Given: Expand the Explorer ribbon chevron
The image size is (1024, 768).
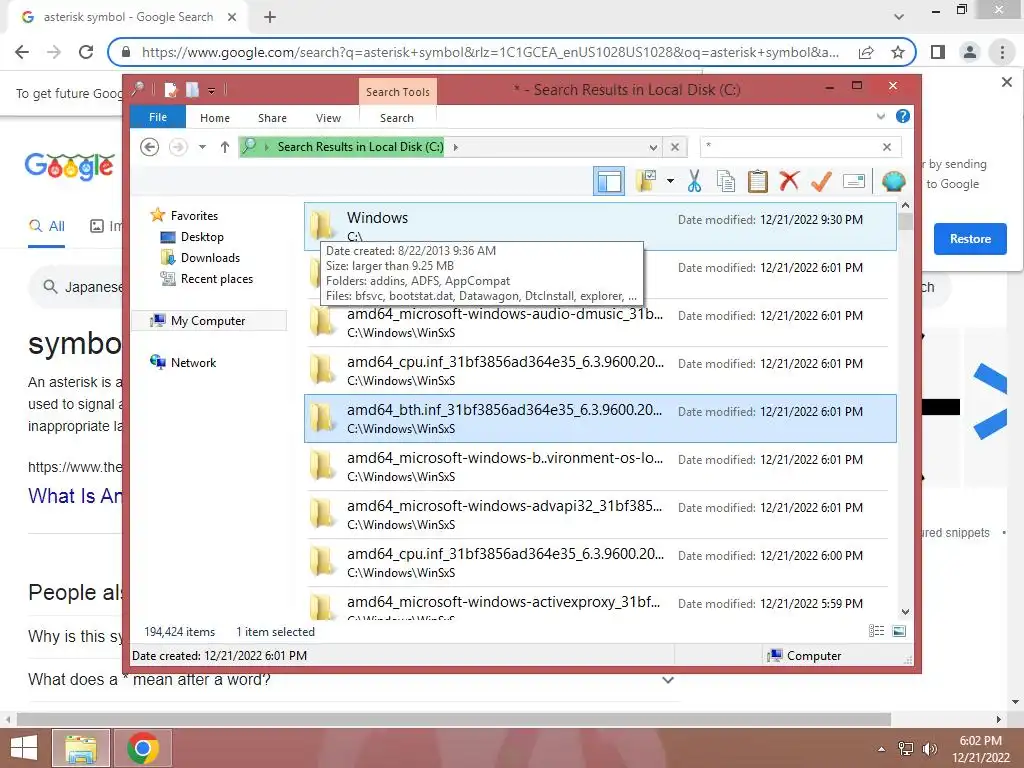Looking at the screenshot, I should [x=881, y=116].
